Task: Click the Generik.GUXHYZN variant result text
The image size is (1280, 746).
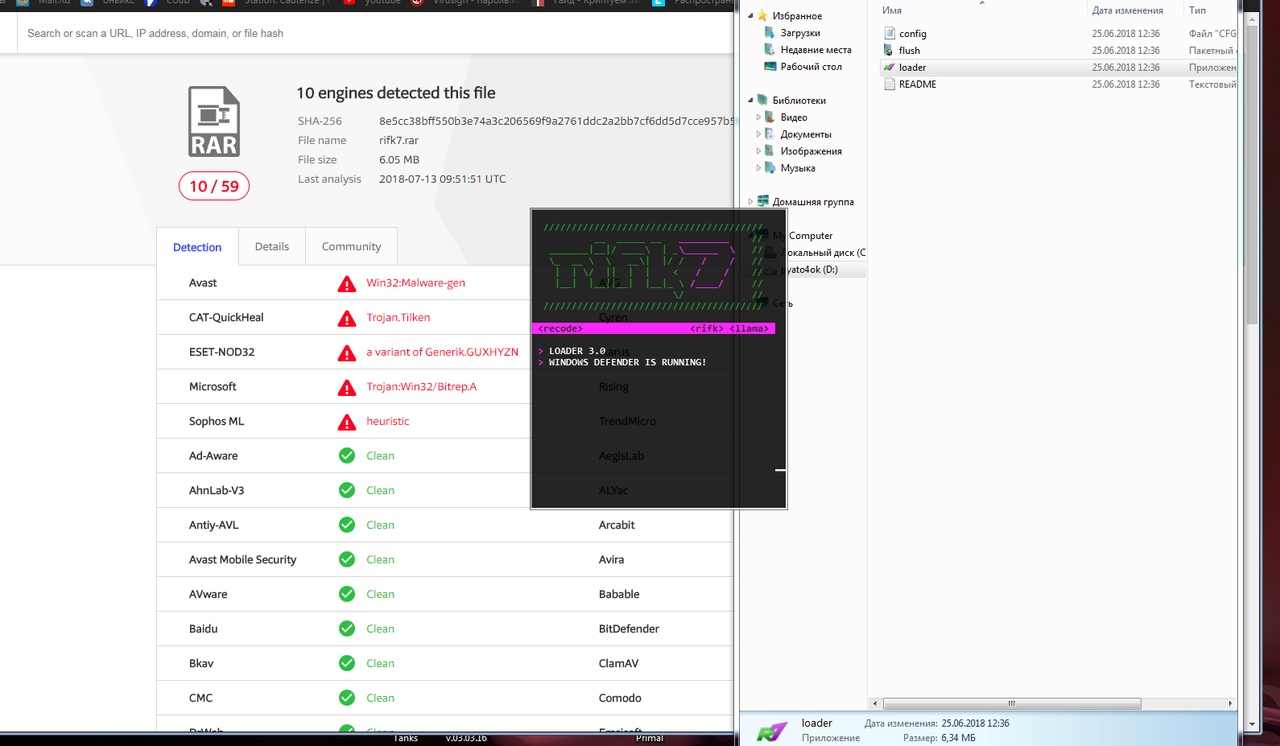Action: tap(442, 352)
